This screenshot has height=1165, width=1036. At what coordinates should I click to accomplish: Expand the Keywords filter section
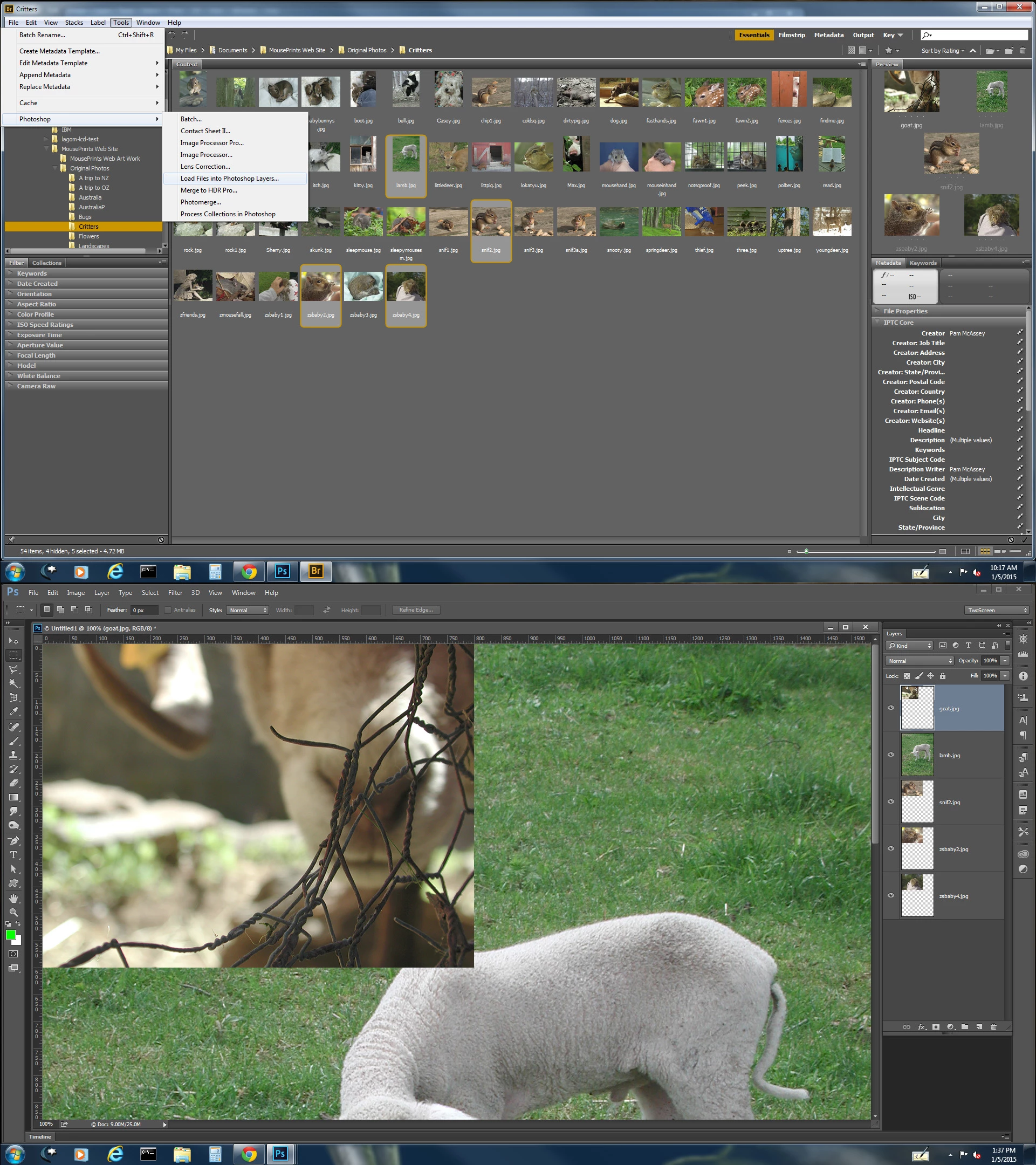point(32,273)
